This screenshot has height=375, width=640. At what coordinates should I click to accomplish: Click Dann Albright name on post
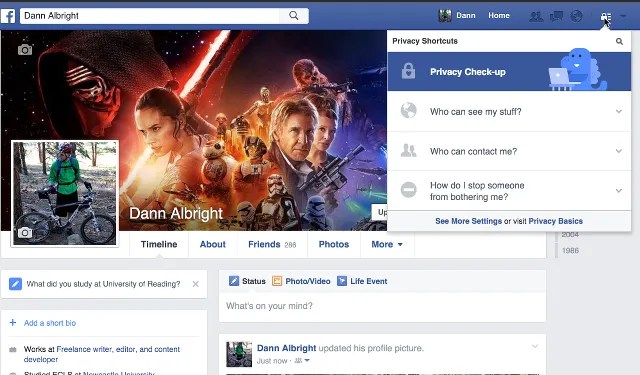pos(287,348)
